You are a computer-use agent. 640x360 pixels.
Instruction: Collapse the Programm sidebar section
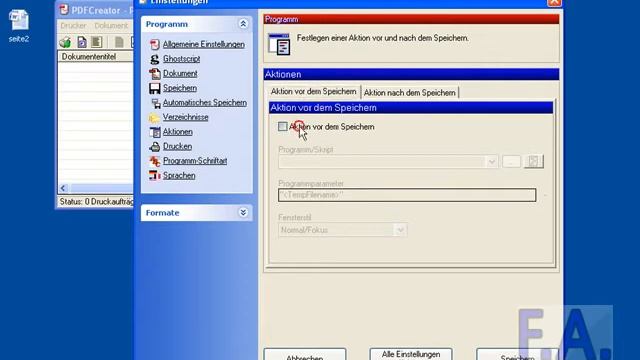click(243, 24)
